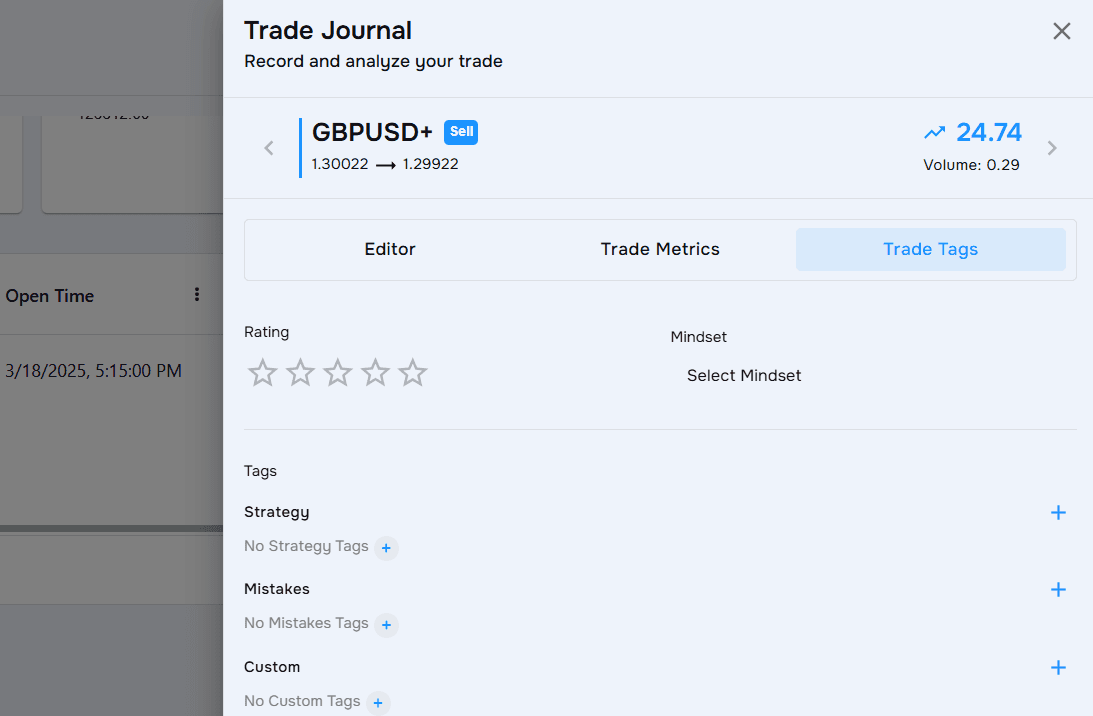The image size is (1093, 716).
Task: Add a Strategy tag with the blue plus icon
Action: (1058, 512)
